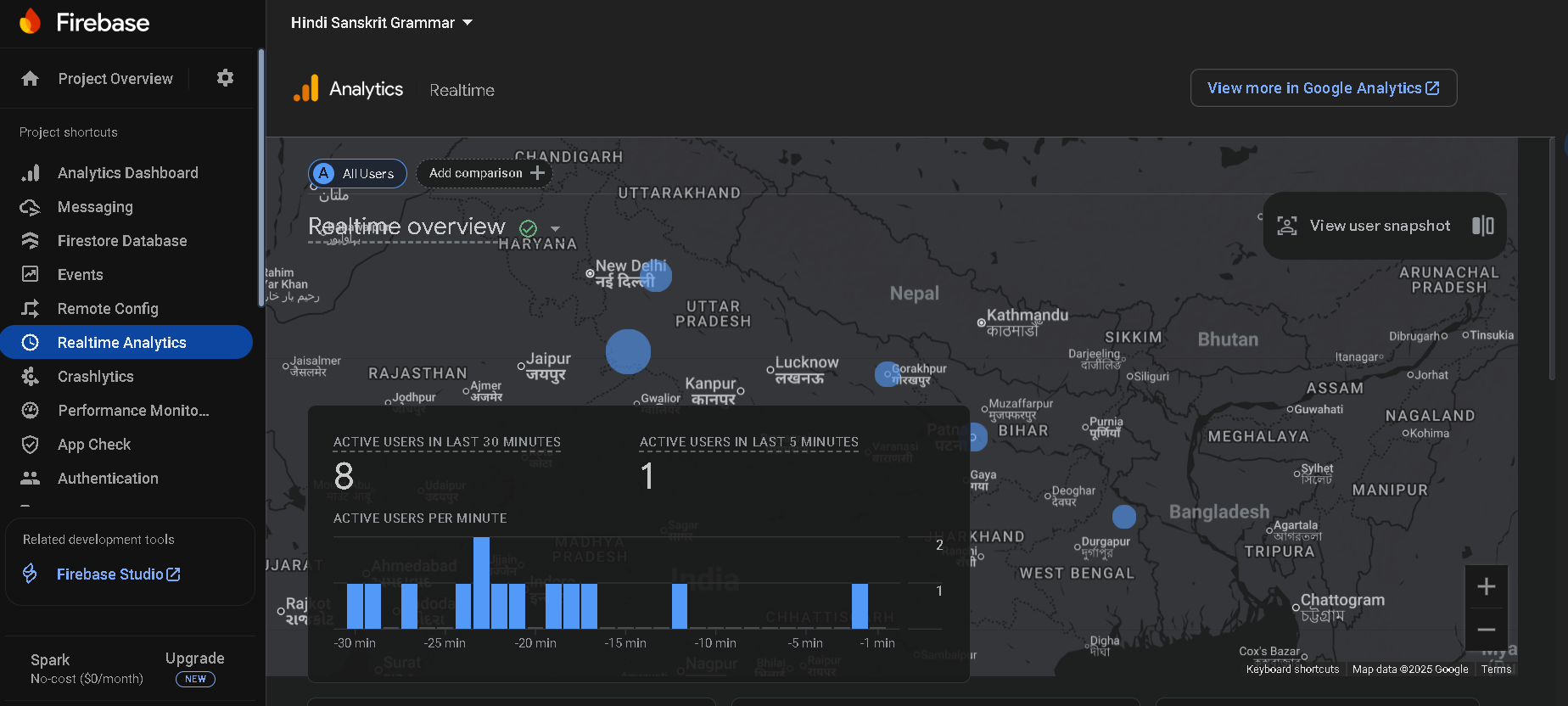
Task: Open Project Overview home icon
Action: (x=31, y=79)
